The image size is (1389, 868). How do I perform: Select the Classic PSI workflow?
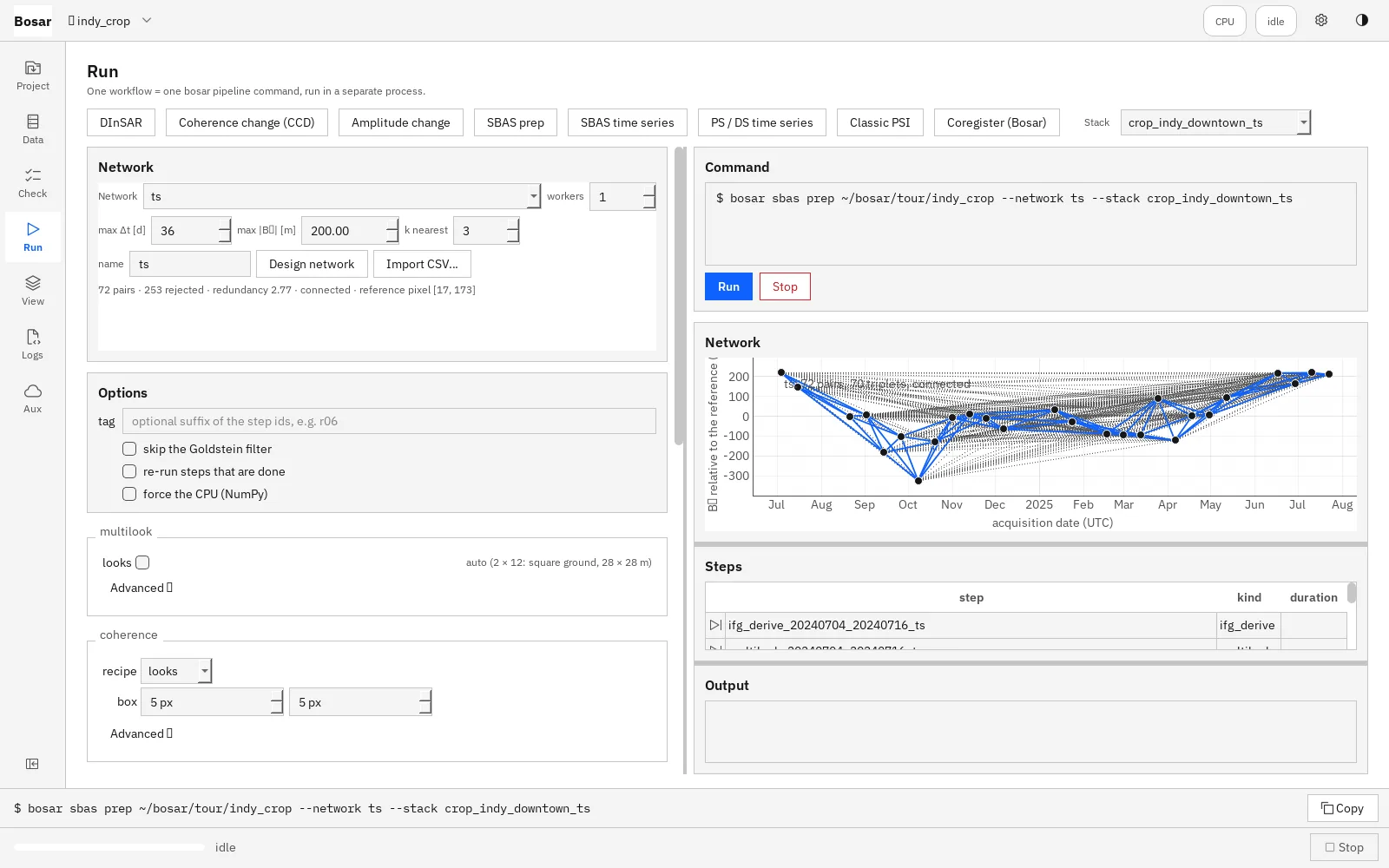(880, 122)
